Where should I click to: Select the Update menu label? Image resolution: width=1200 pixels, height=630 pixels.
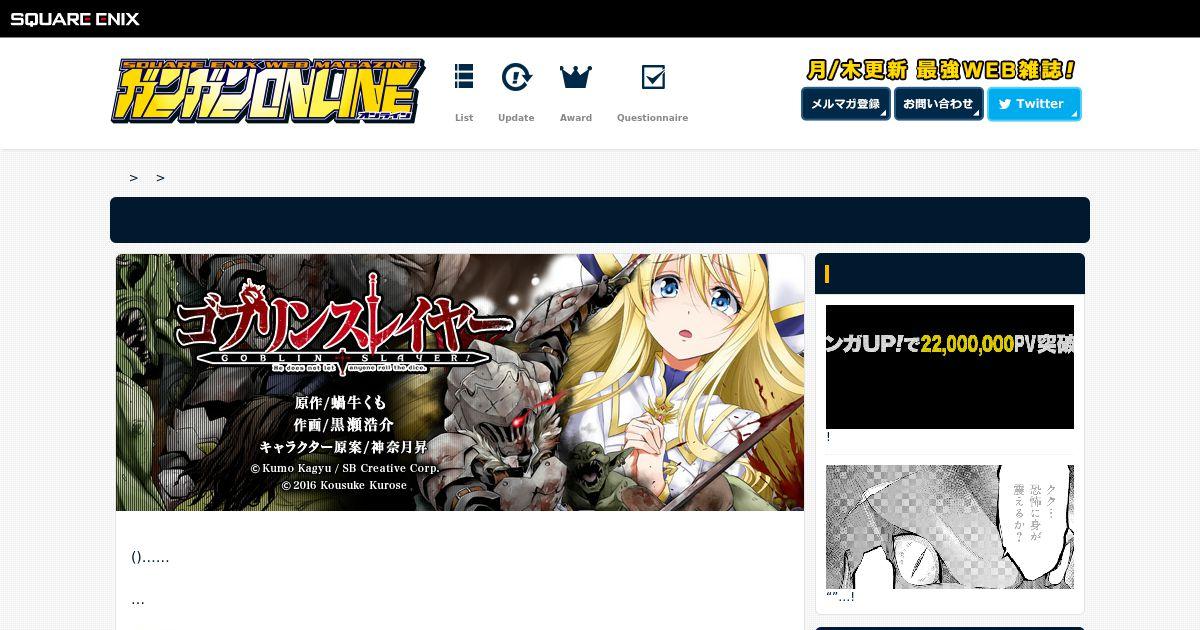(516, 118)
